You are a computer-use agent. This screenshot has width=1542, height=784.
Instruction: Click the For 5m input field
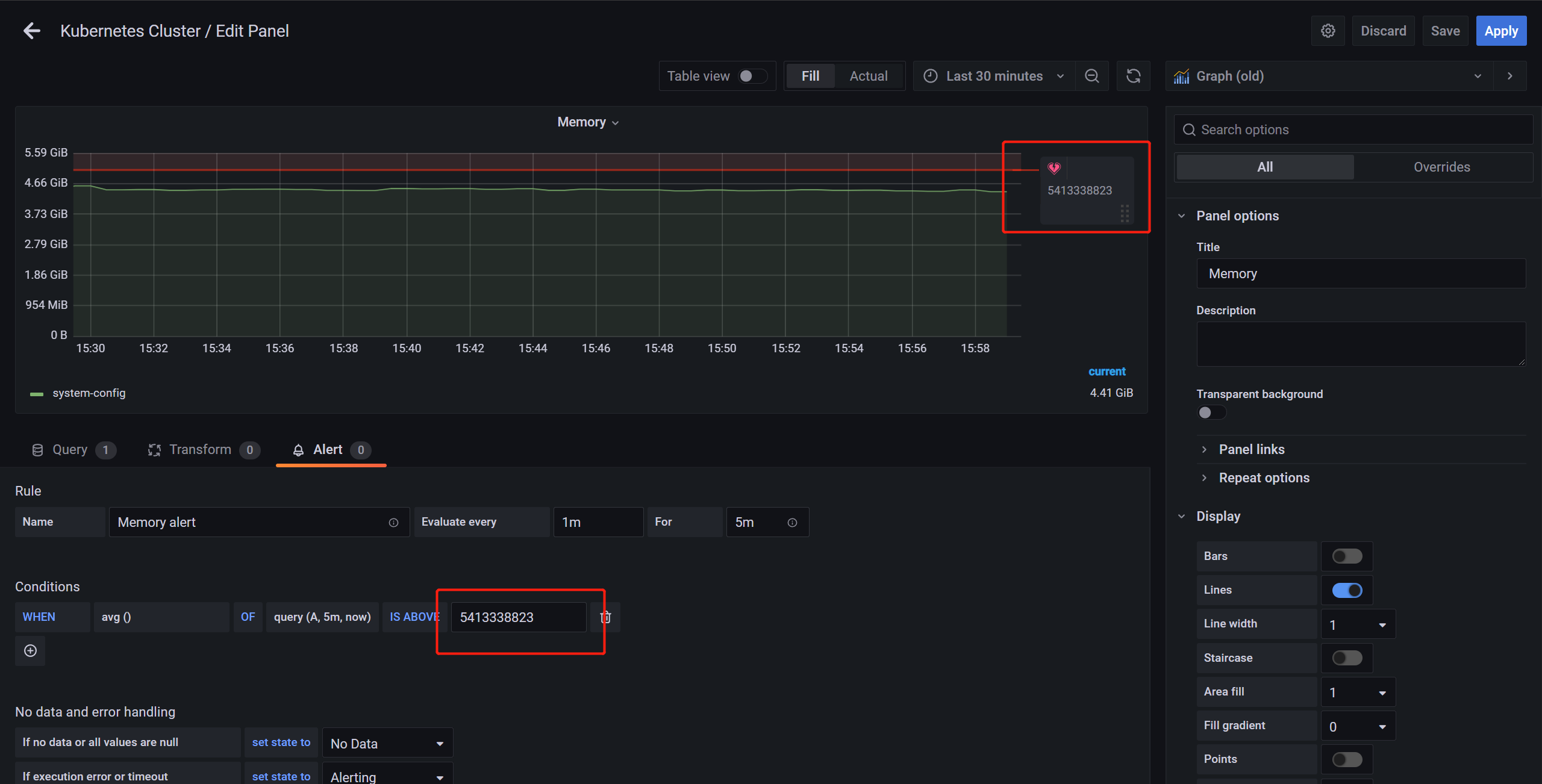767,522
